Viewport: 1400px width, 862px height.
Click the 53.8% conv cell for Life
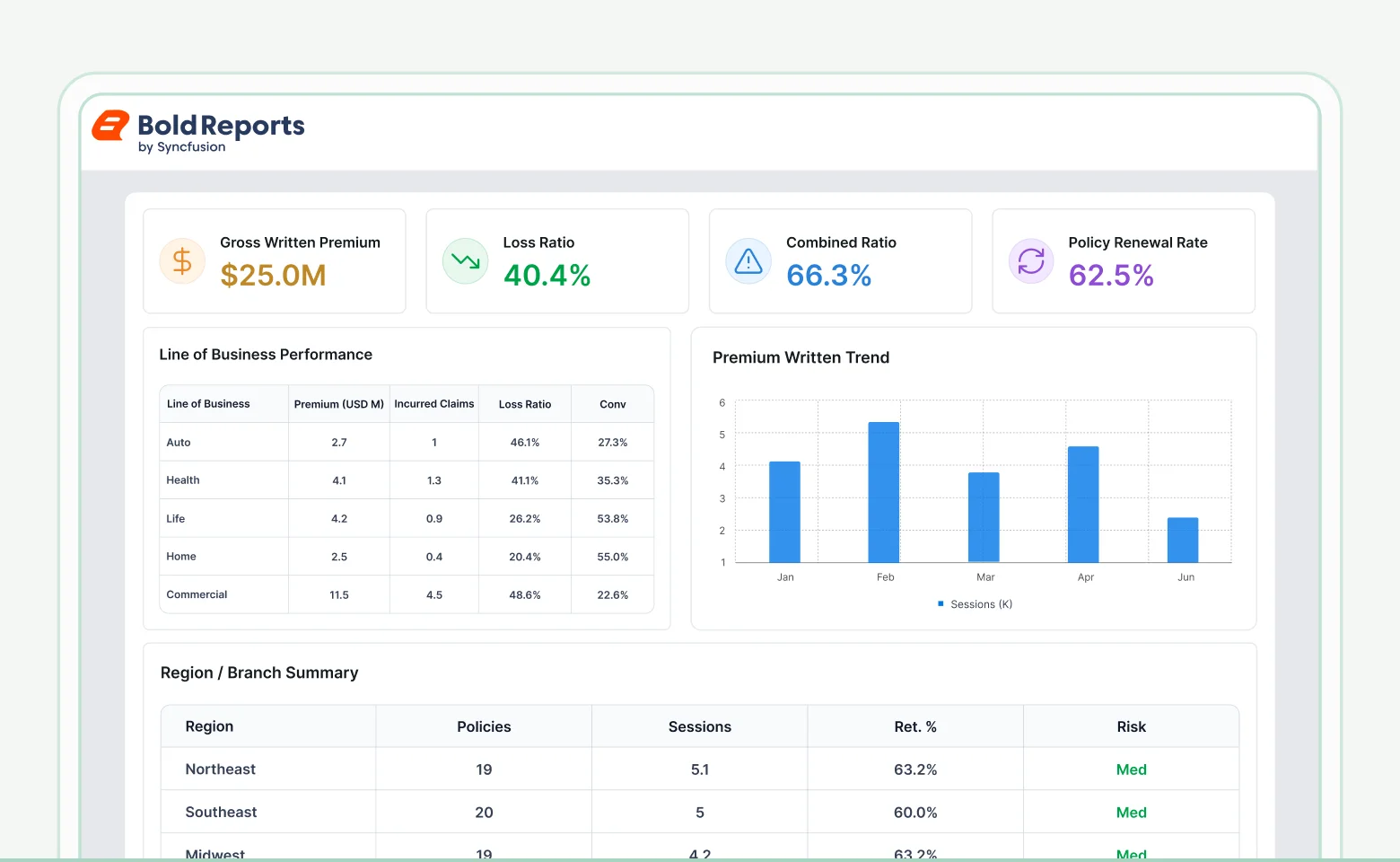pyautogui.click(x=613, y=519)
